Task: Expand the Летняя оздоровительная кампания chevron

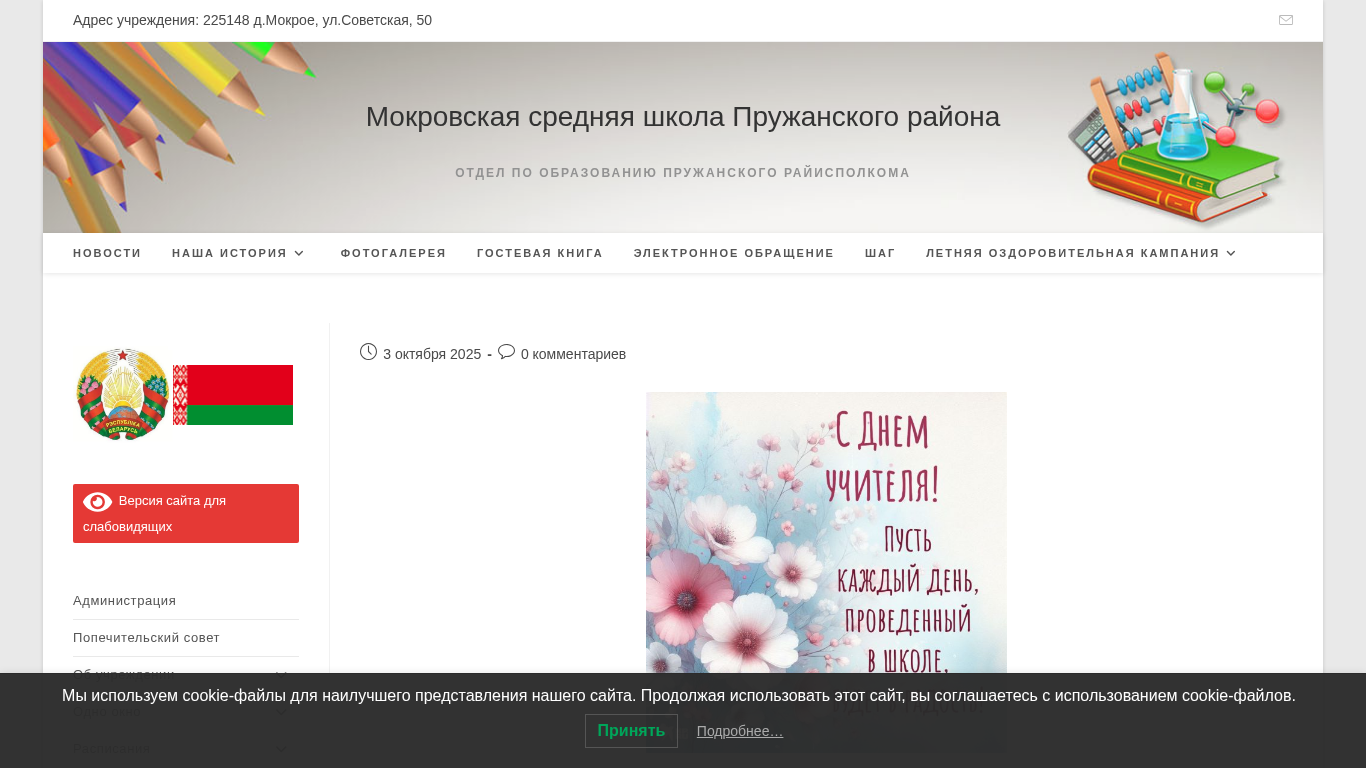Action: pos(1231,253)
